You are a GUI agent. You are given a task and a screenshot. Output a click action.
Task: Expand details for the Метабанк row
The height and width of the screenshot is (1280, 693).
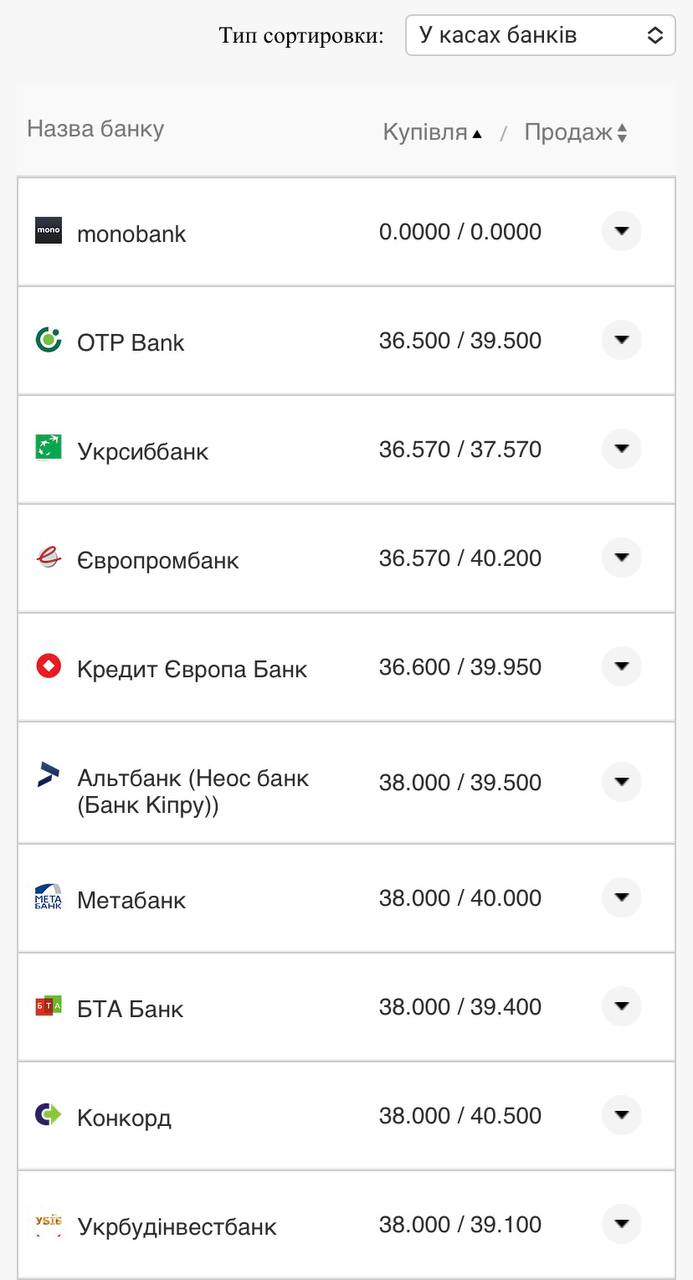click(621, 898)
